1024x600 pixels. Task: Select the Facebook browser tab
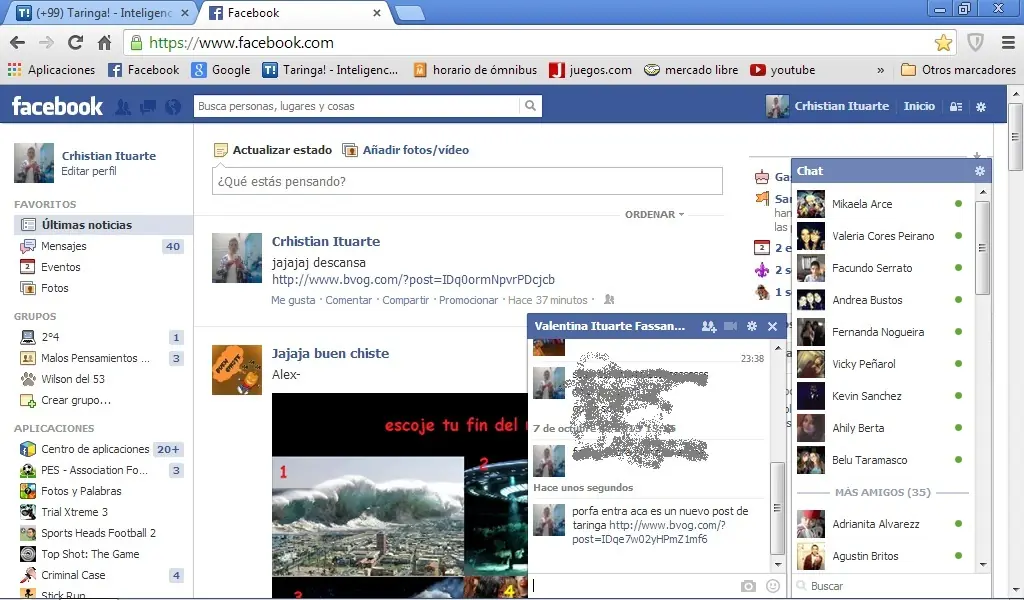pyautogui.click(x=296, y=12)
